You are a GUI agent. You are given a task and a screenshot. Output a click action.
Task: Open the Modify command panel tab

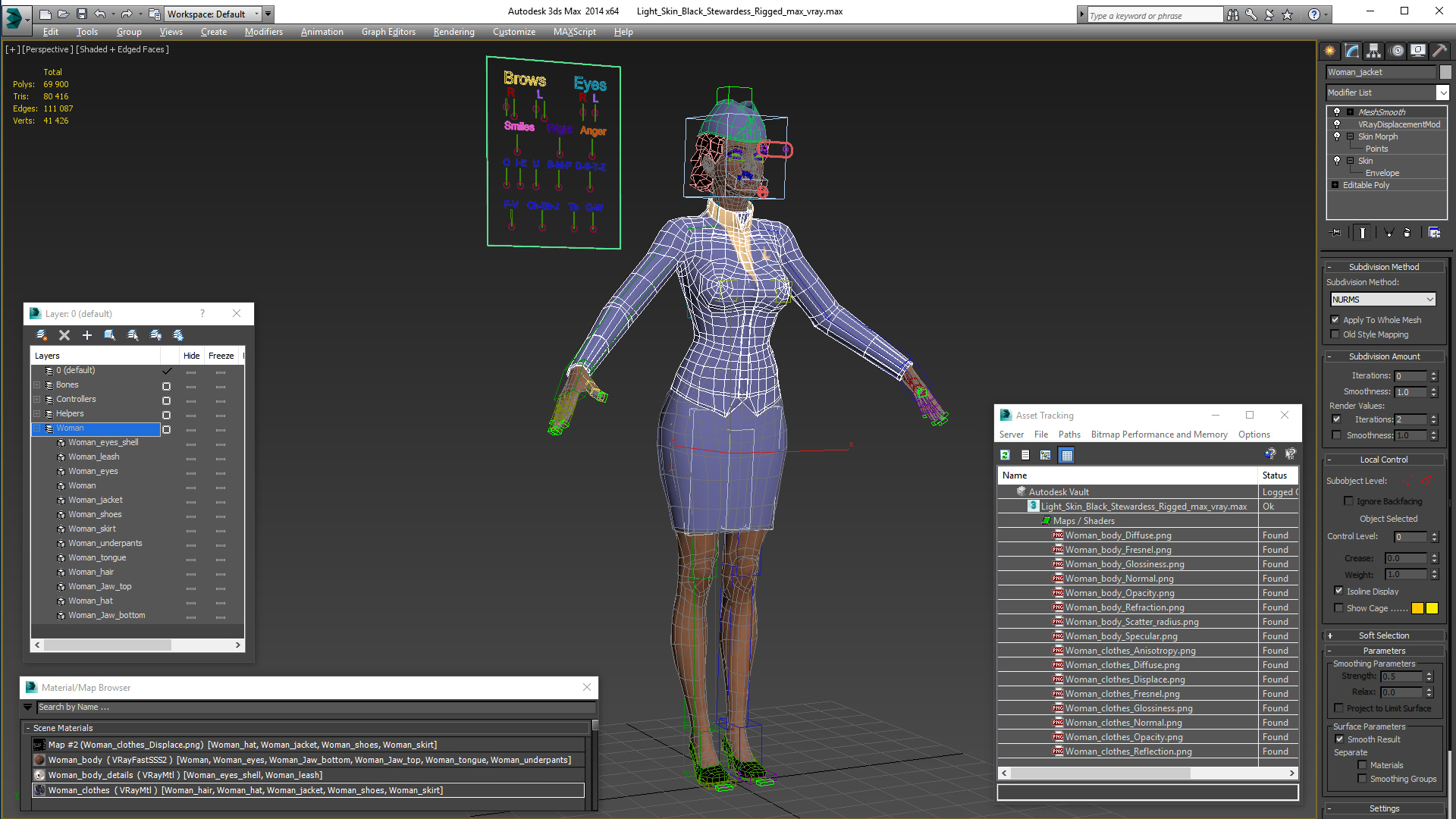1351,51
